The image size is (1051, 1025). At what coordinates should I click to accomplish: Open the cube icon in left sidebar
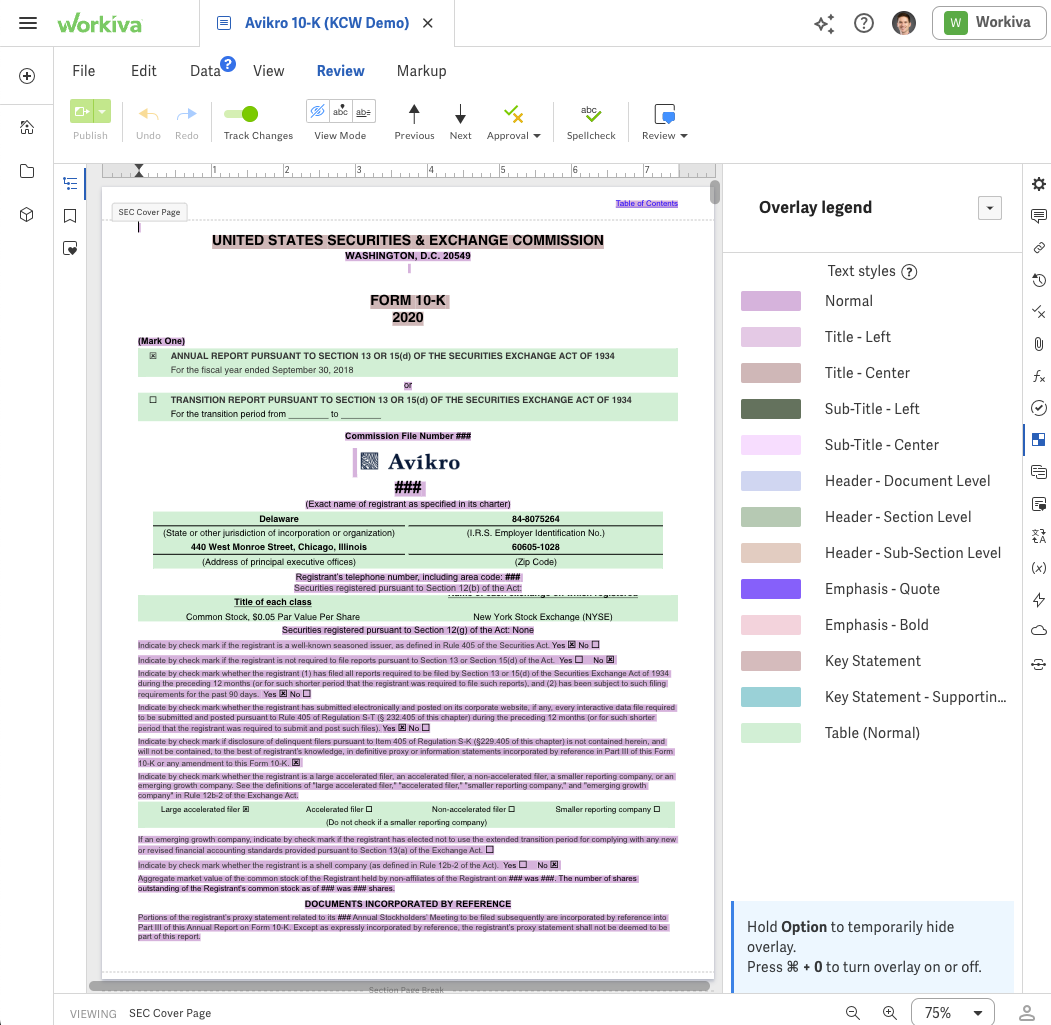coord(27,215)
